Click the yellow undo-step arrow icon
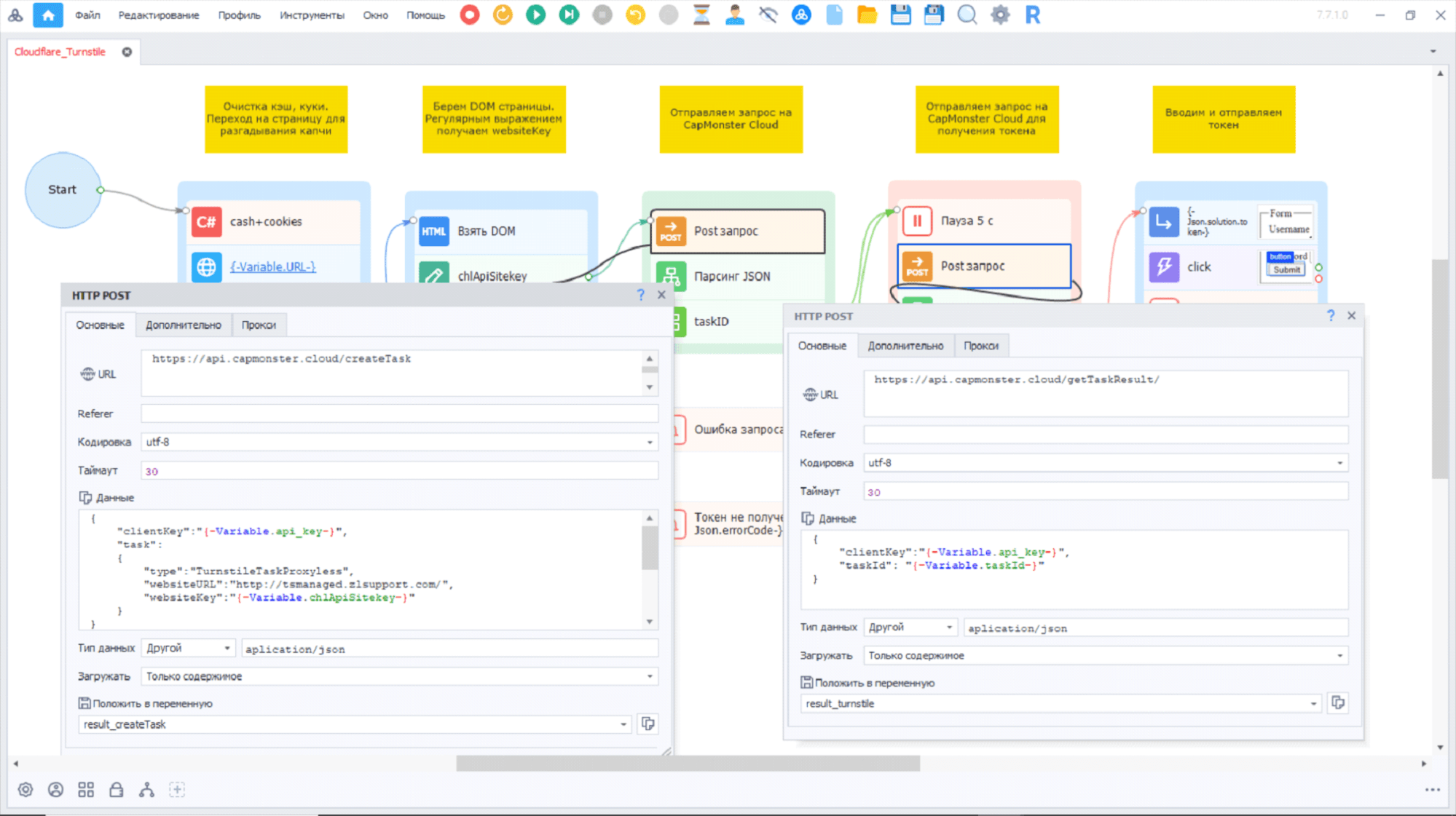This screenshot has width=1456, height=816. click(x=636, y=15)
